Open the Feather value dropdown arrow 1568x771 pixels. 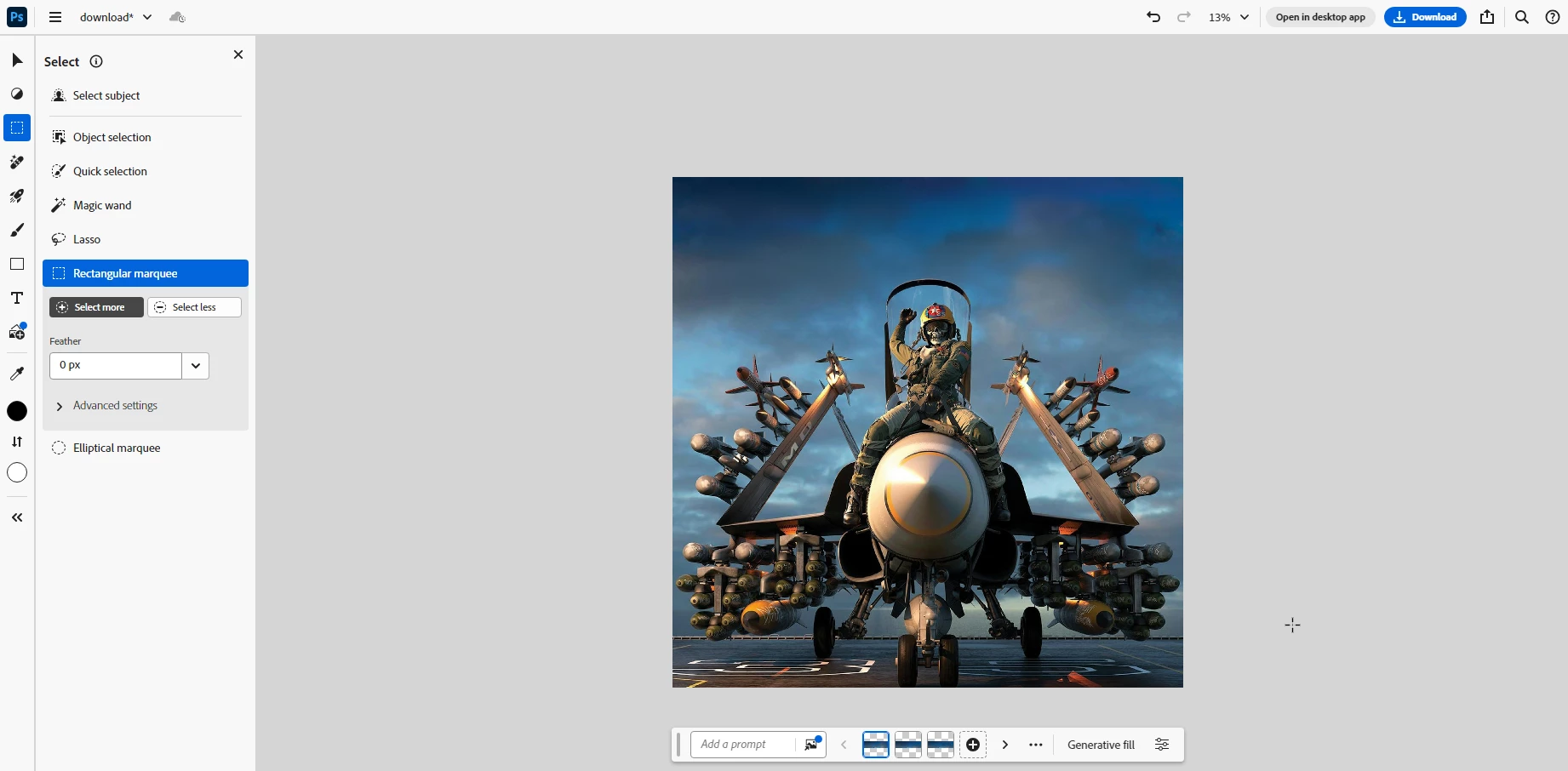coord(196,366)
